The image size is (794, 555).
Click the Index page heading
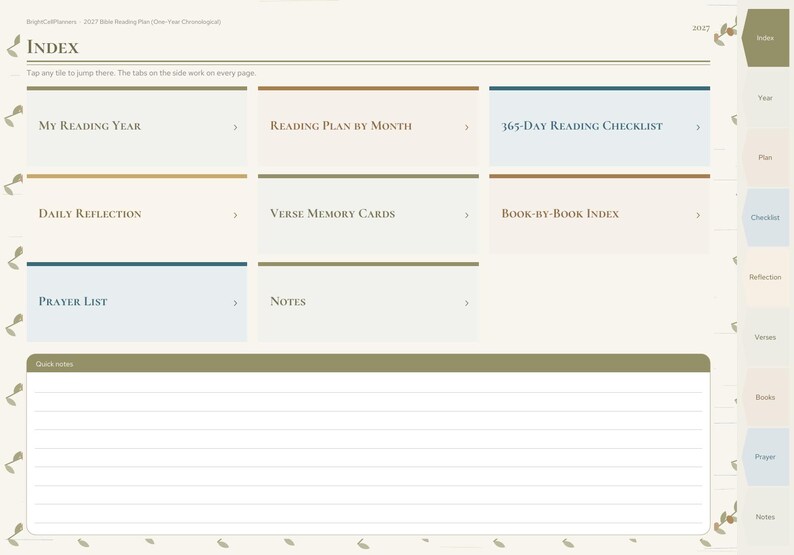53,47
